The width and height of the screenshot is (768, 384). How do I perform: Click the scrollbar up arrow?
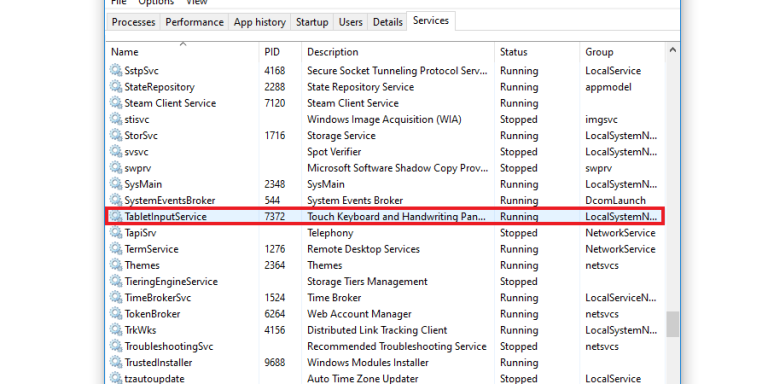[x=672, y=50]
